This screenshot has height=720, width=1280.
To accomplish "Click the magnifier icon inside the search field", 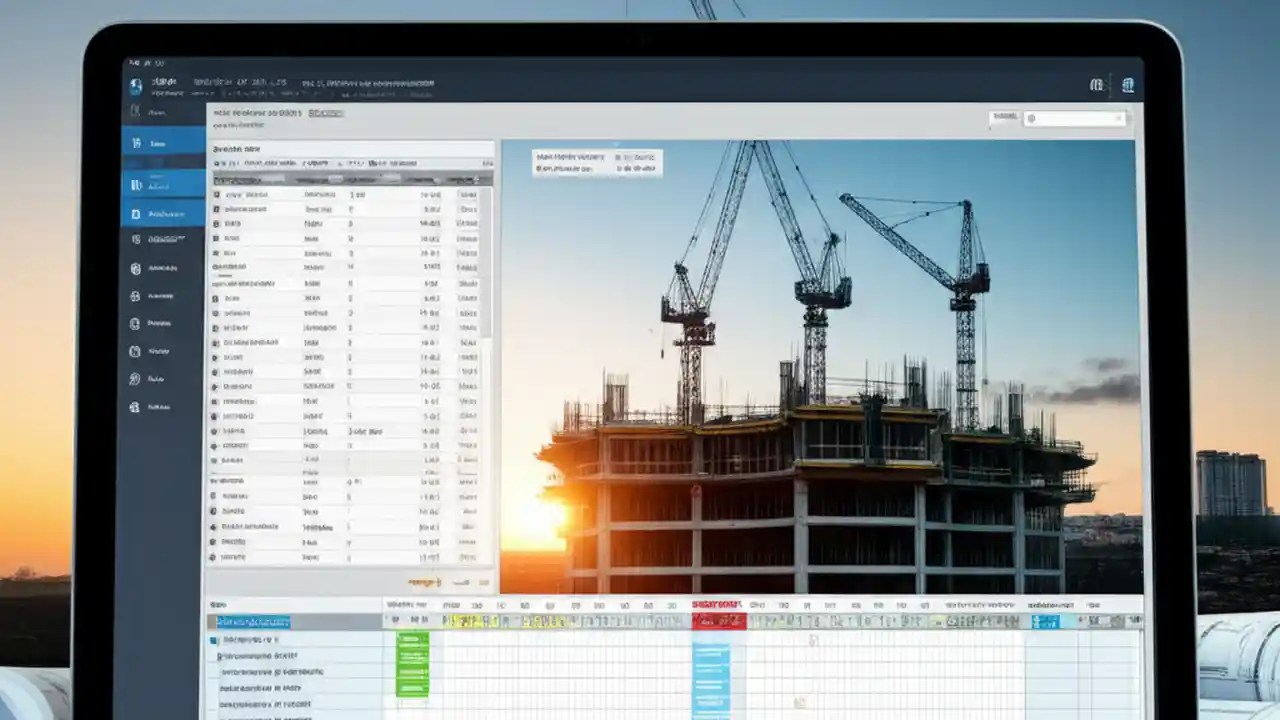I will click(x=1033, y=117).
